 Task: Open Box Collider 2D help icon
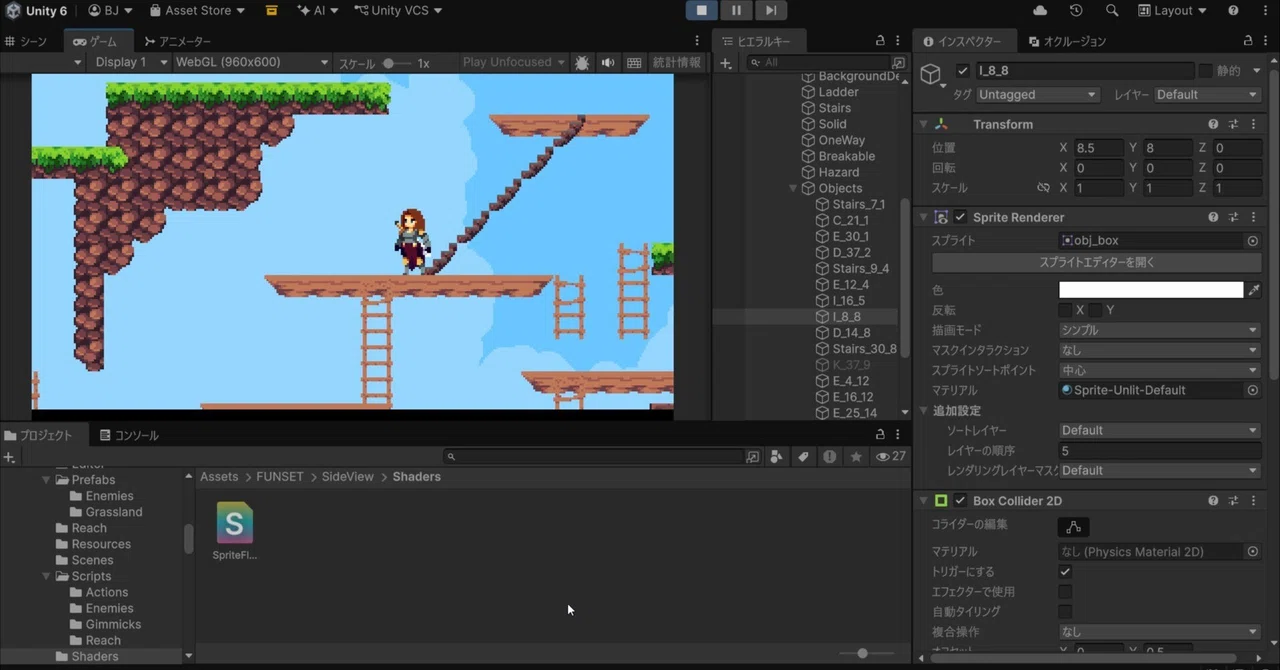(1213, 501)
